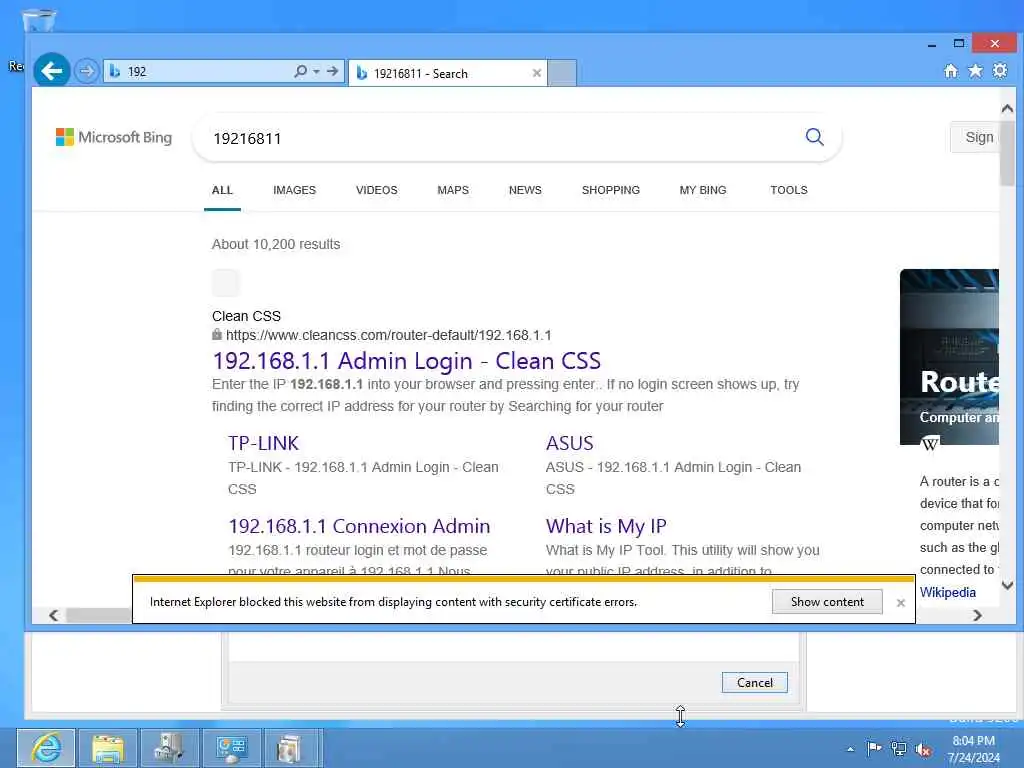Open the MY BING tab

point(703,190)
